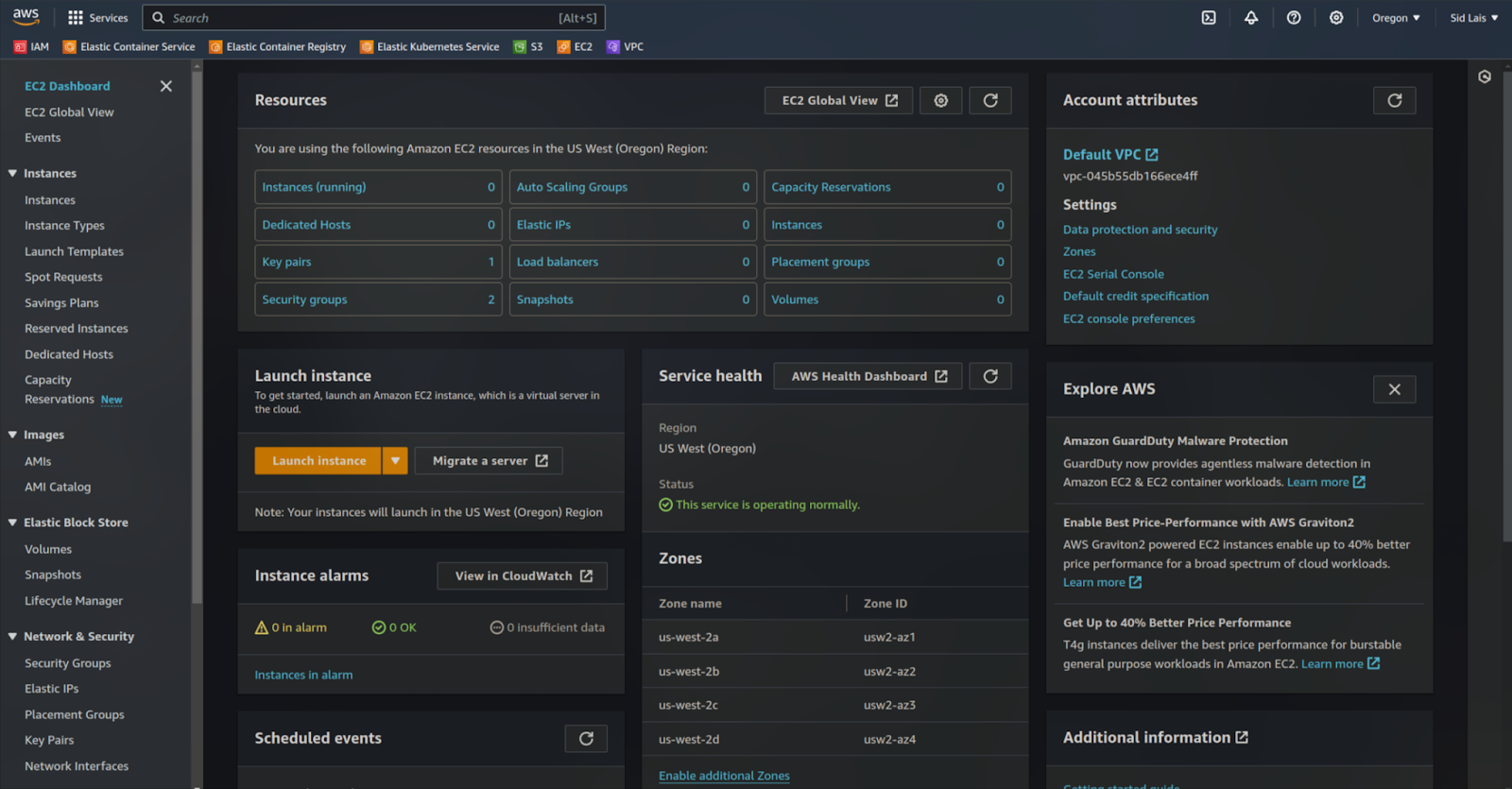Refresh the Resources panel
Screen dimensions: 1512x789
[x=990, y=100]
